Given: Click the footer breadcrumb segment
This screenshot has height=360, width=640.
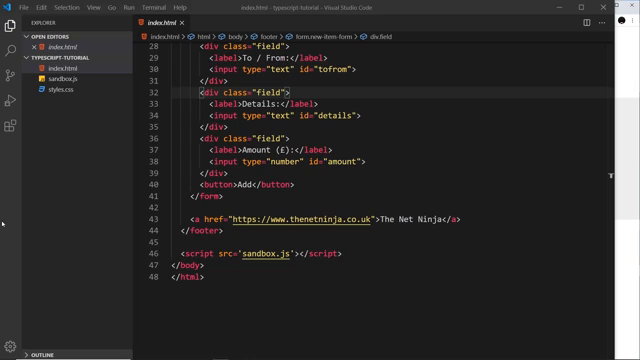Looking at the screenshot, I should click(269, 37).
